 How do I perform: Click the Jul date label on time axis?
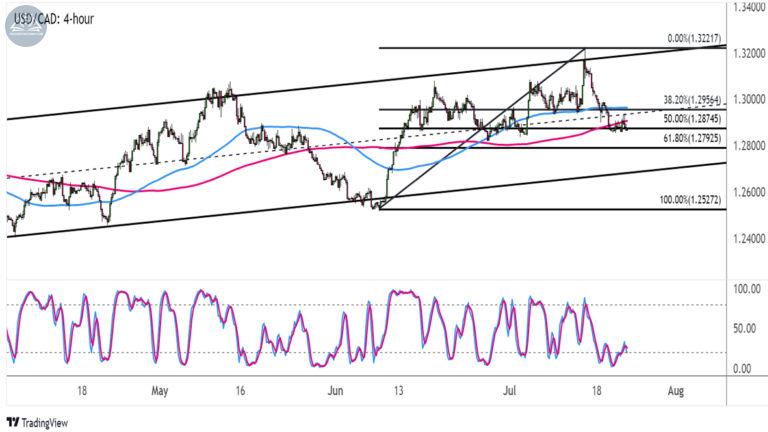[x=510, y=391]
